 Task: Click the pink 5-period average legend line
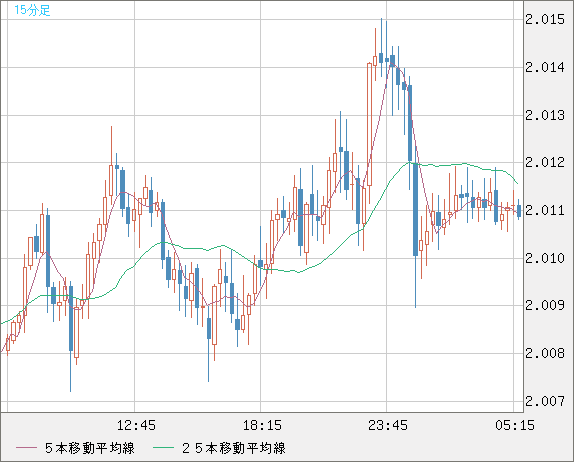pos(26,448)
